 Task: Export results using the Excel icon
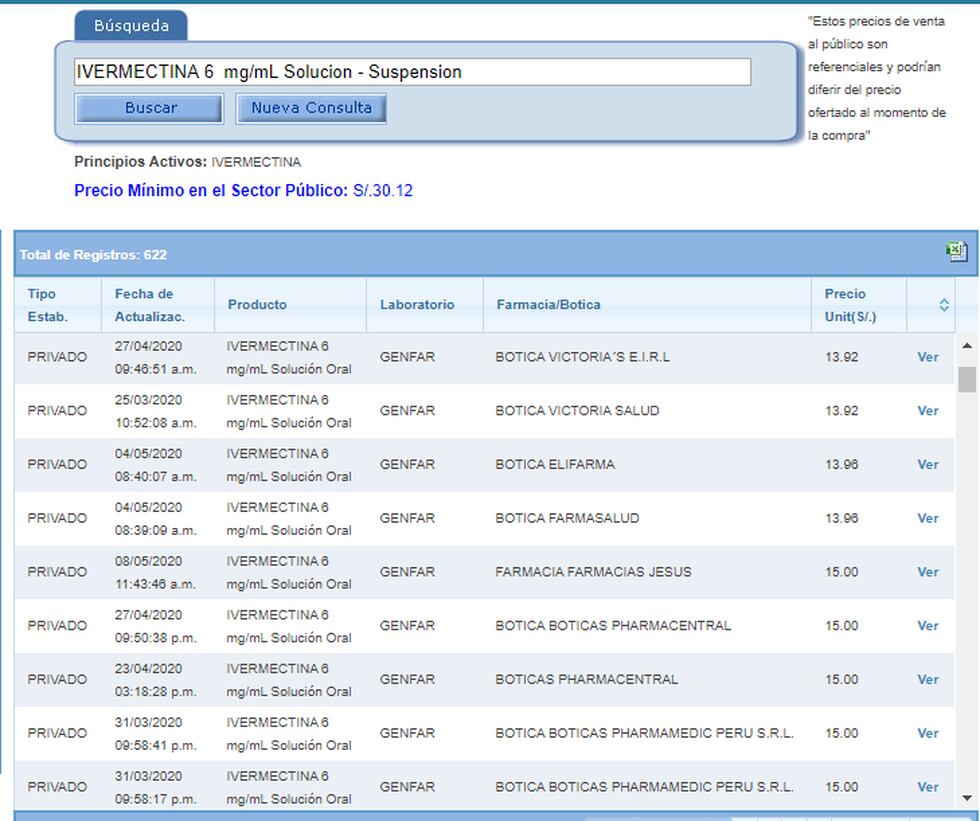point(957,252)
